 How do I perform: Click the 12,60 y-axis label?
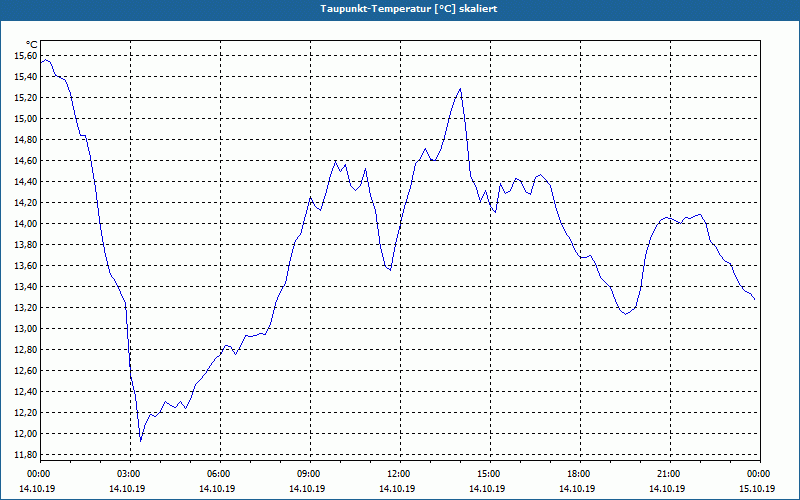tap(25, 370)
